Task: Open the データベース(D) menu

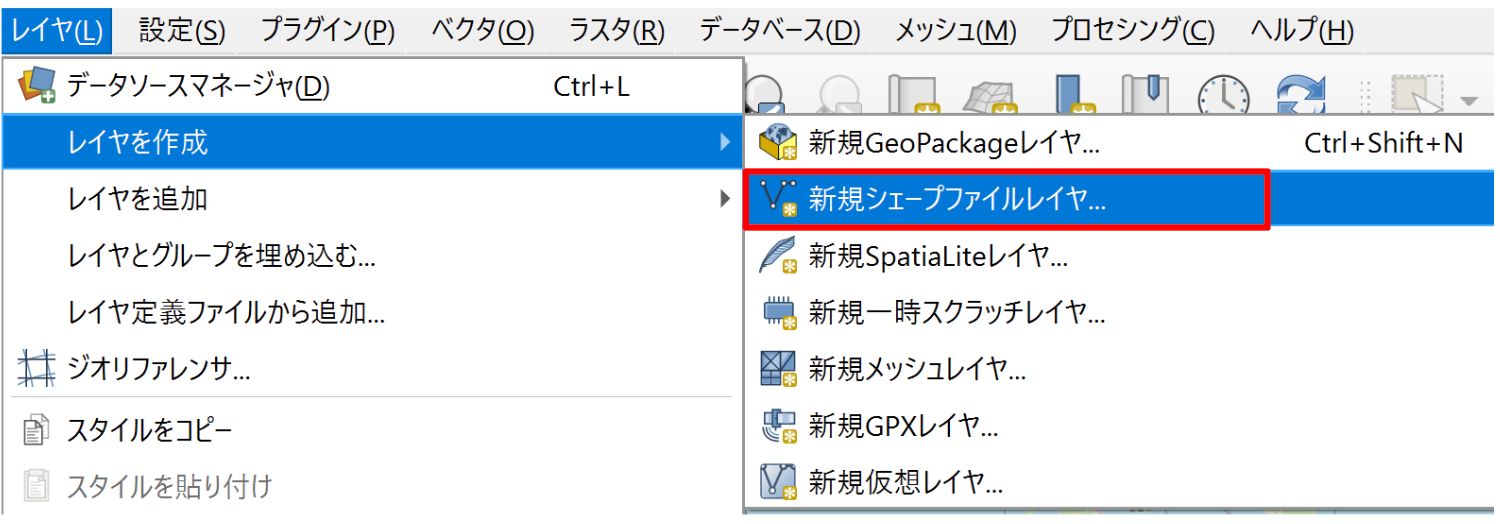Action: (x=780, y=30)
